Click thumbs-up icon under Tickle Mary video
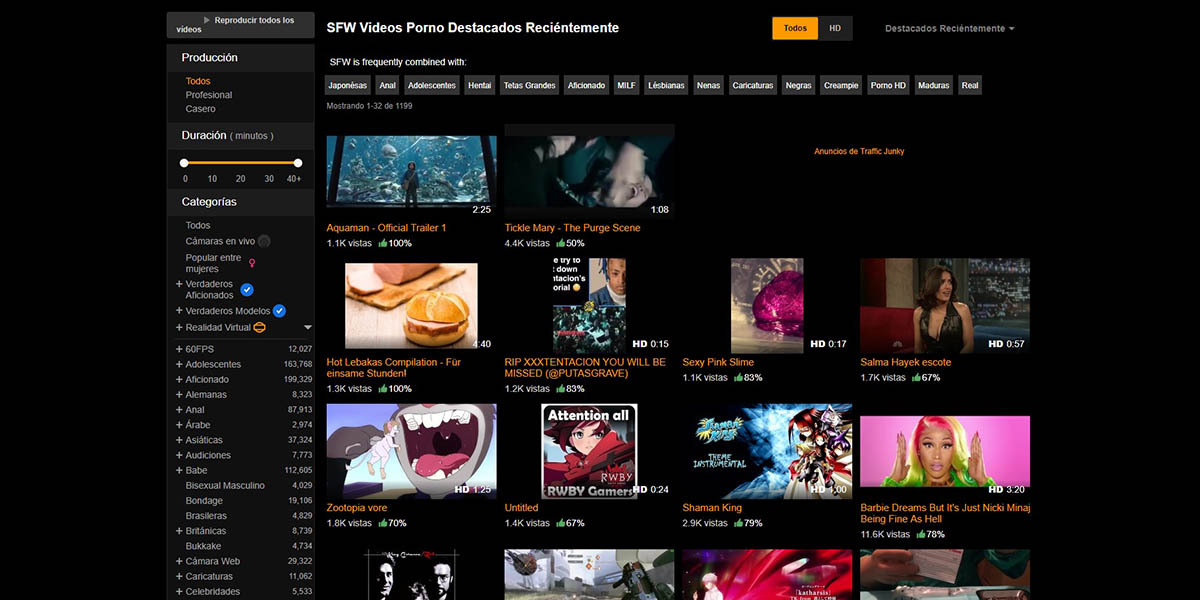1200x600 pixels. tap(561, 243)
